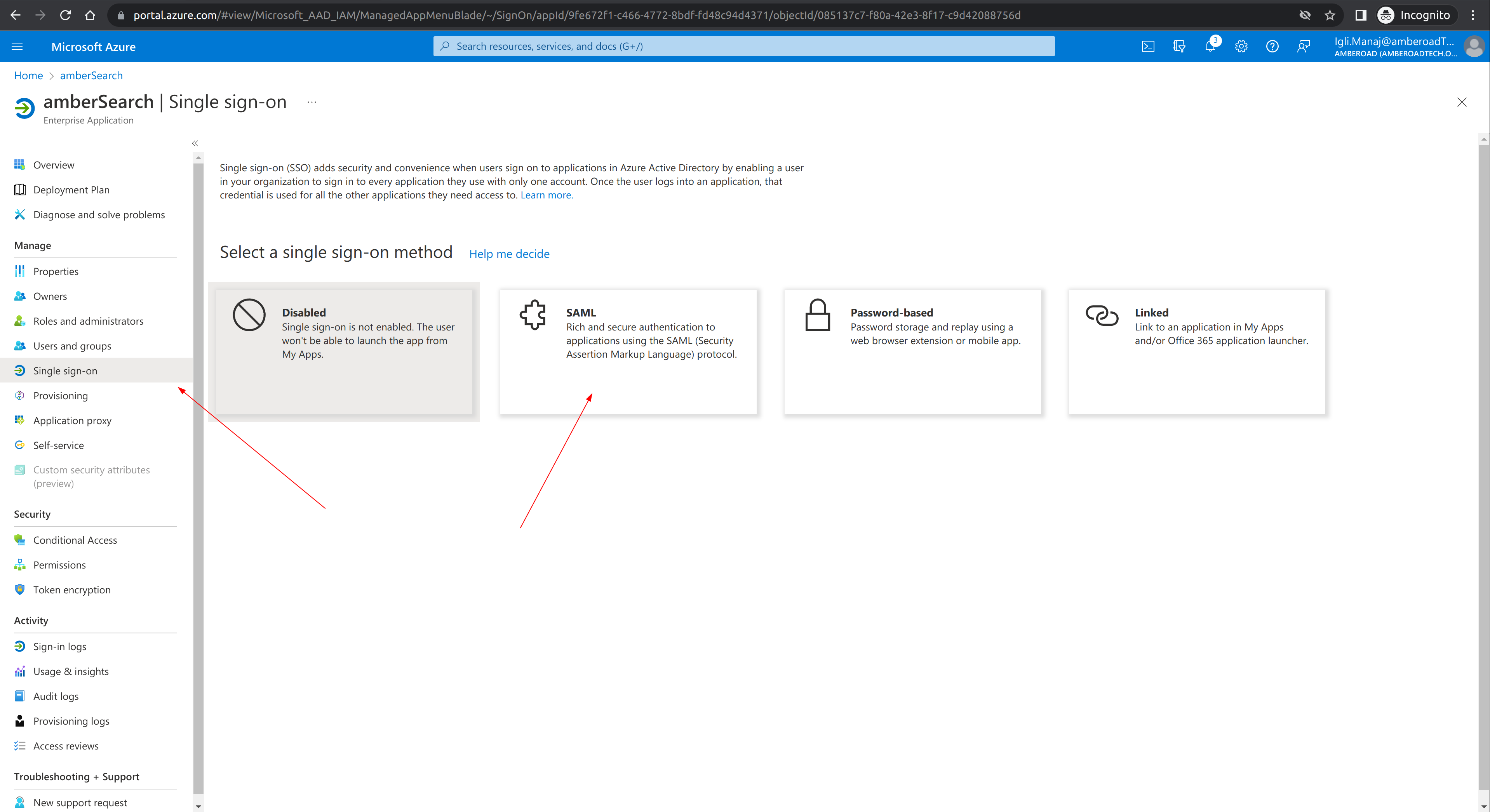The image size is (1490, 812).
Task: Select the SAML sign-on method card
Action: (x=628, y=351)
